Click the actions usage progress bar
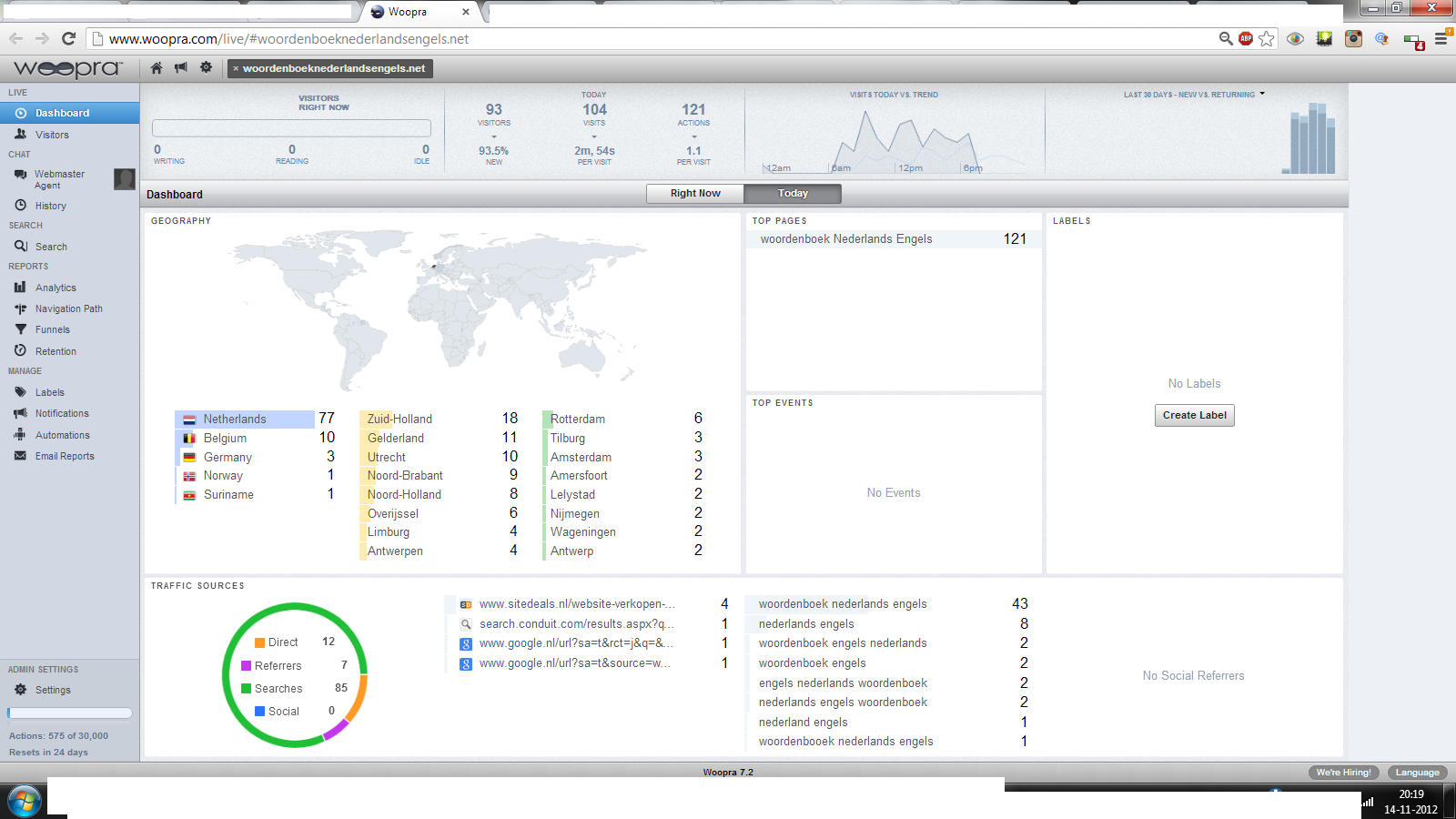Screen dimensions: 1456x819 click(x=70, y=713)
